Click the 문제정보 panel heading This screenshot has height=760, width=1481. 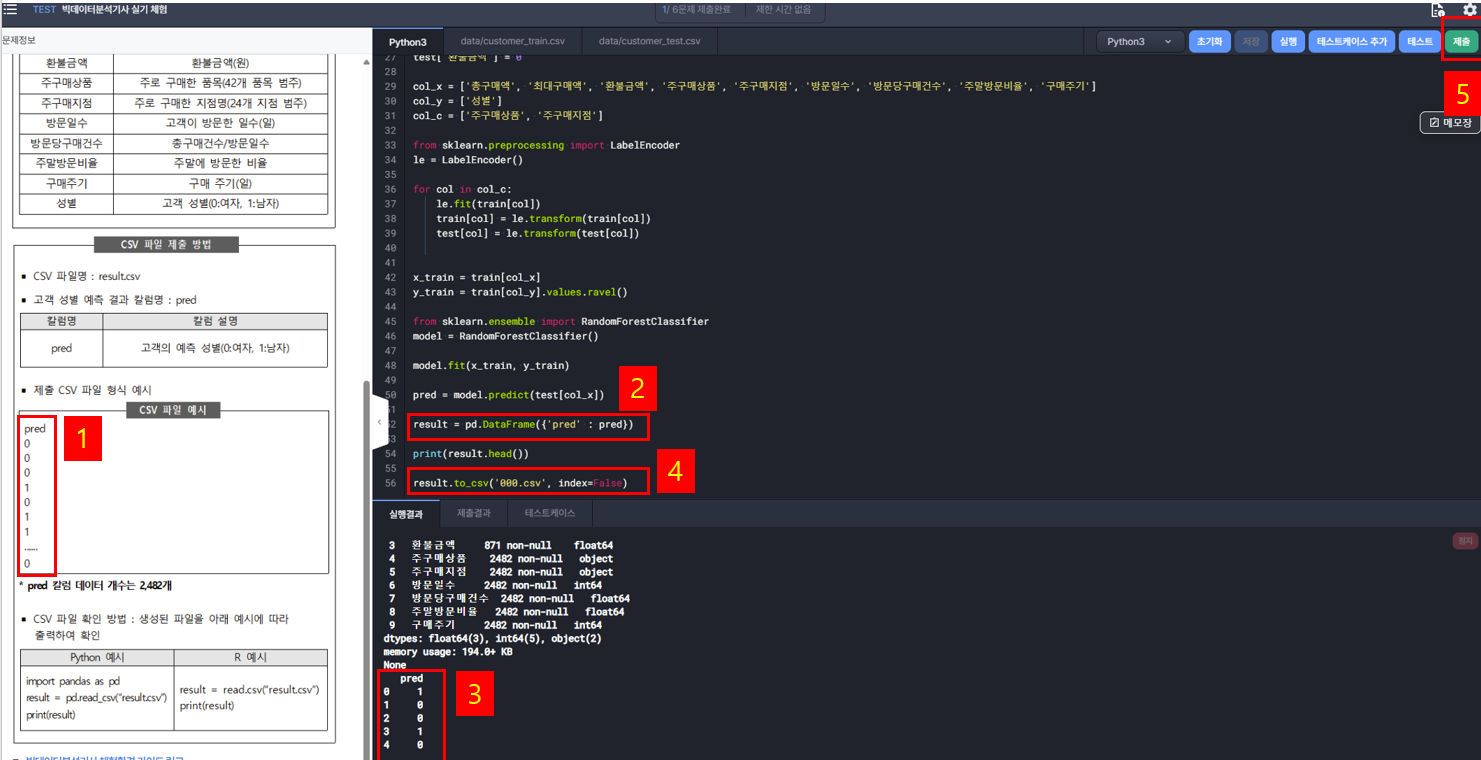(x=18, y=40)
